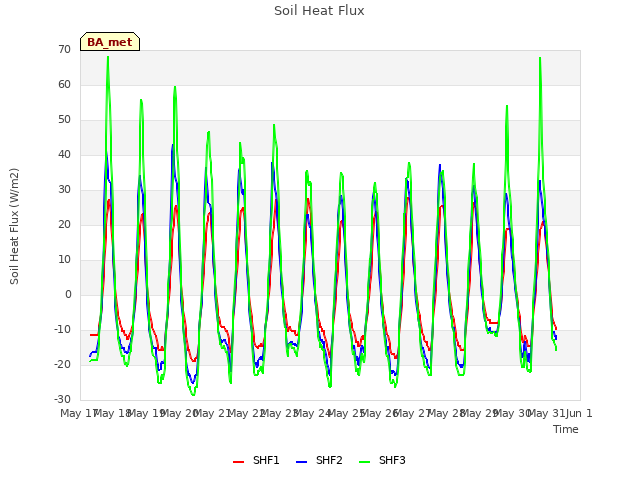This screenshot has height=480, width=640.
Task: Click the 10 y-axis tick label
Action: [64, 260]
